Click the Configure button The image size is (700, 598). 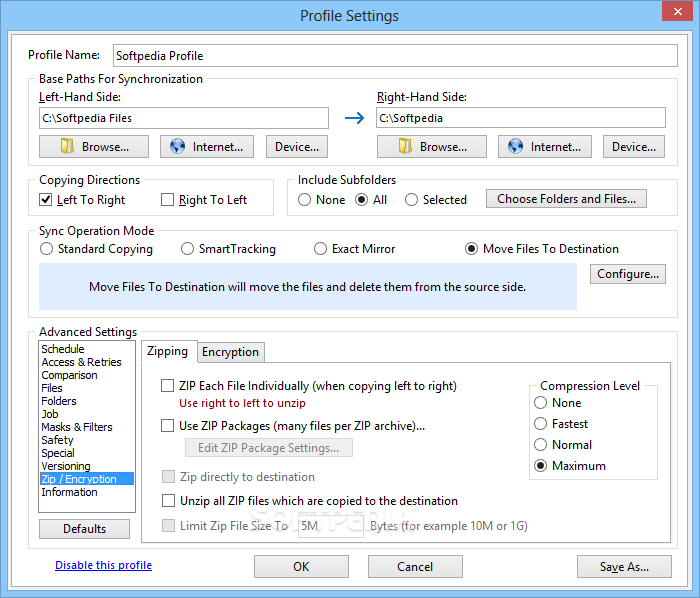[628, 274]
